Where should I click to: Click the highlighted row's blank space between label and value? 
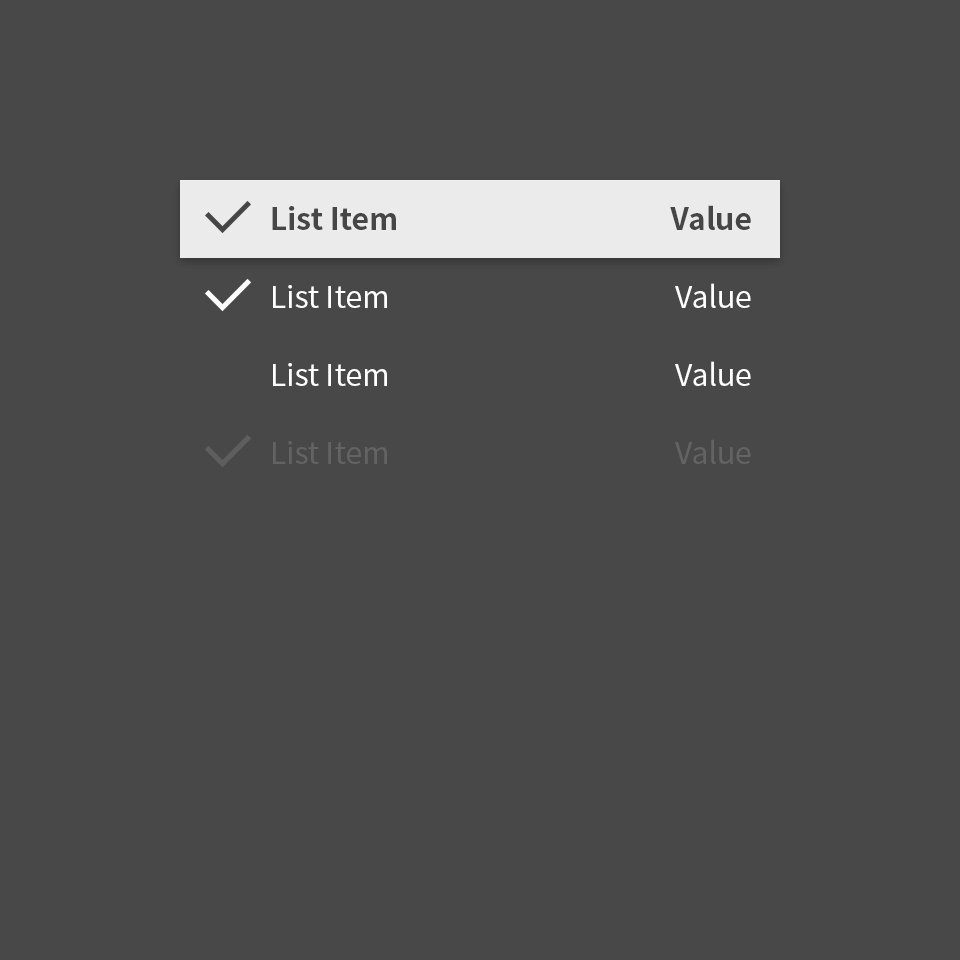(533, 219)
